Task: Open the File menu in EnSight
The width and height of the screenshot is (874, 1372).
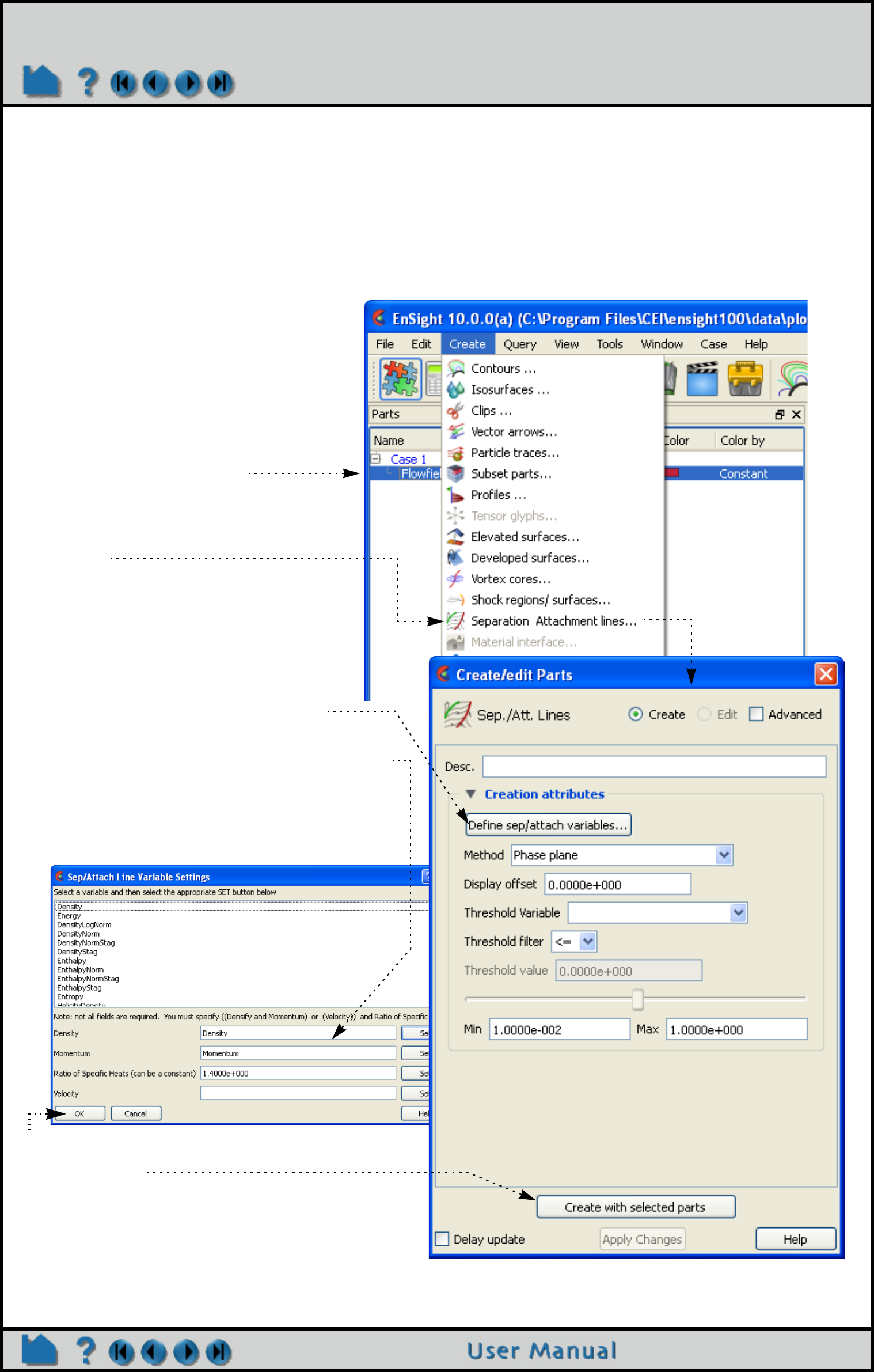Action: (385, 344)
